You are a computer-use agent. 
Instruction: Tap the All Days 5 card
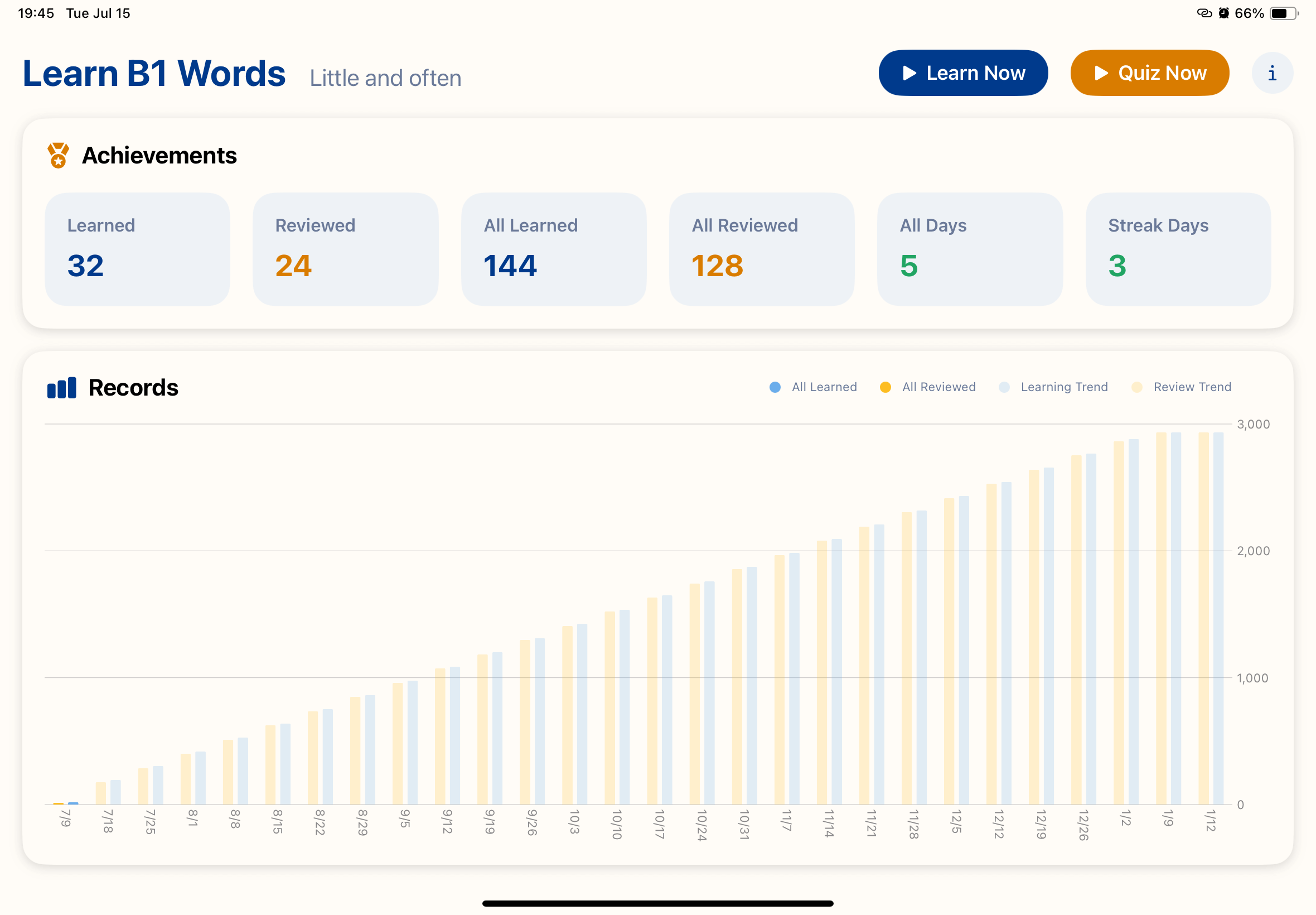[969, 249]
